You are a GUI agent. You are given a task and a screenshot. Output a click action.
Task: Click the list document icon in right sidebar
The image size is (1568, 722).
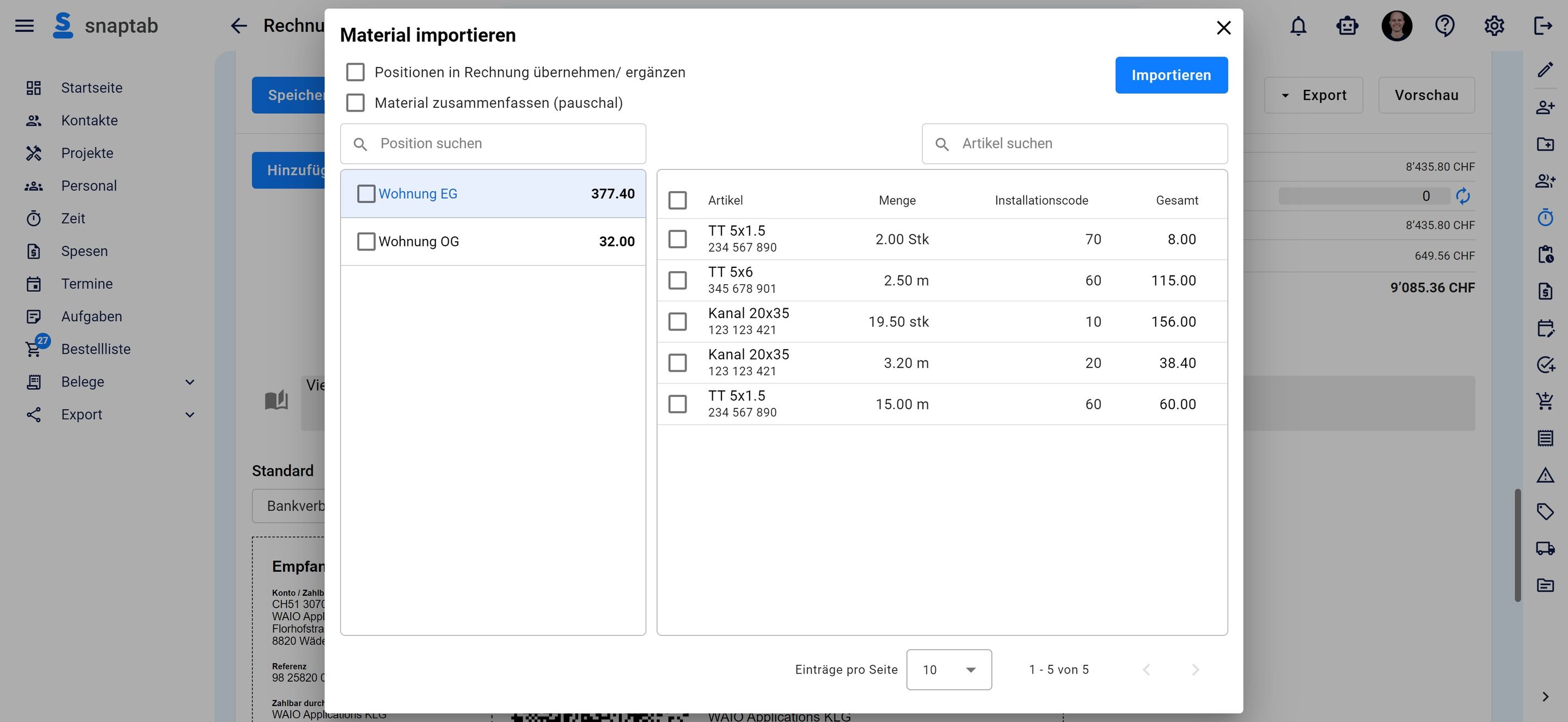click(1545, 438)
